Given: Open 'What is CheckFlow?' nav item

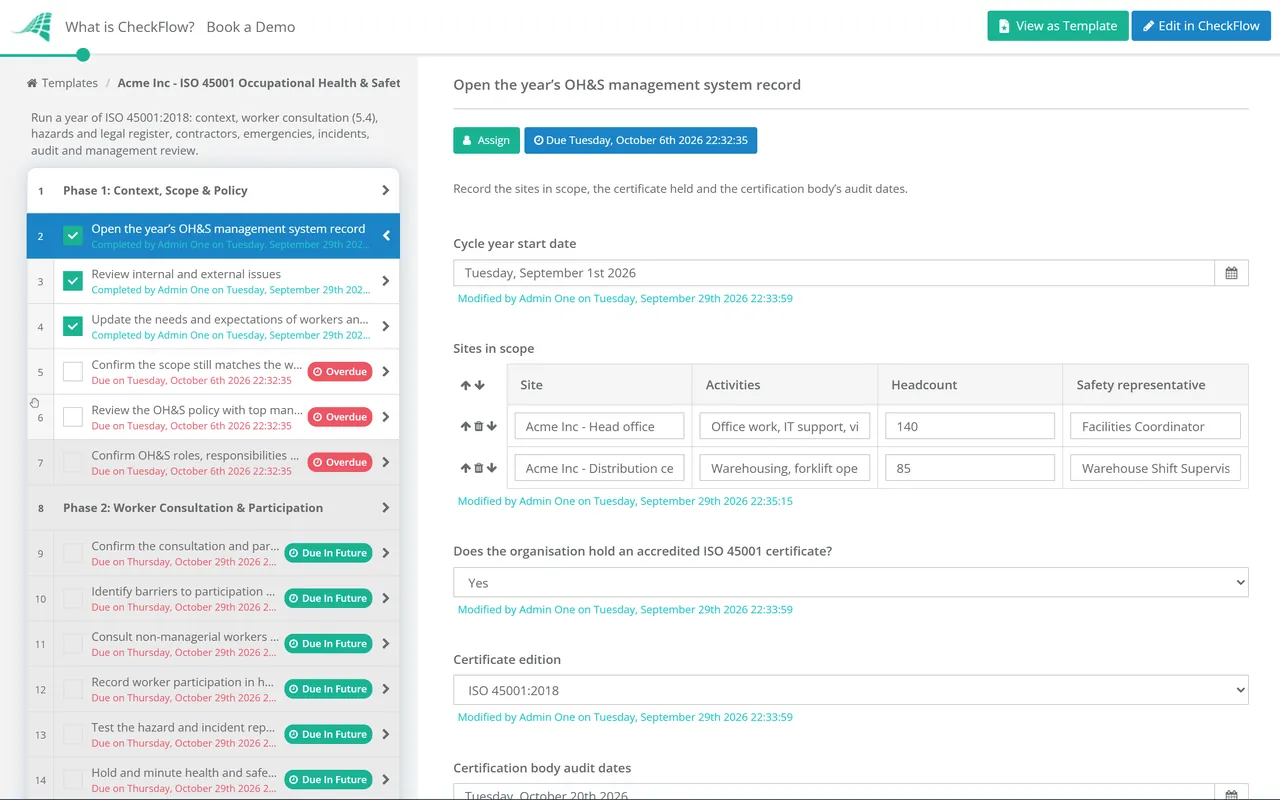Looking at the screenshot, I should click(x=130, y=27).
